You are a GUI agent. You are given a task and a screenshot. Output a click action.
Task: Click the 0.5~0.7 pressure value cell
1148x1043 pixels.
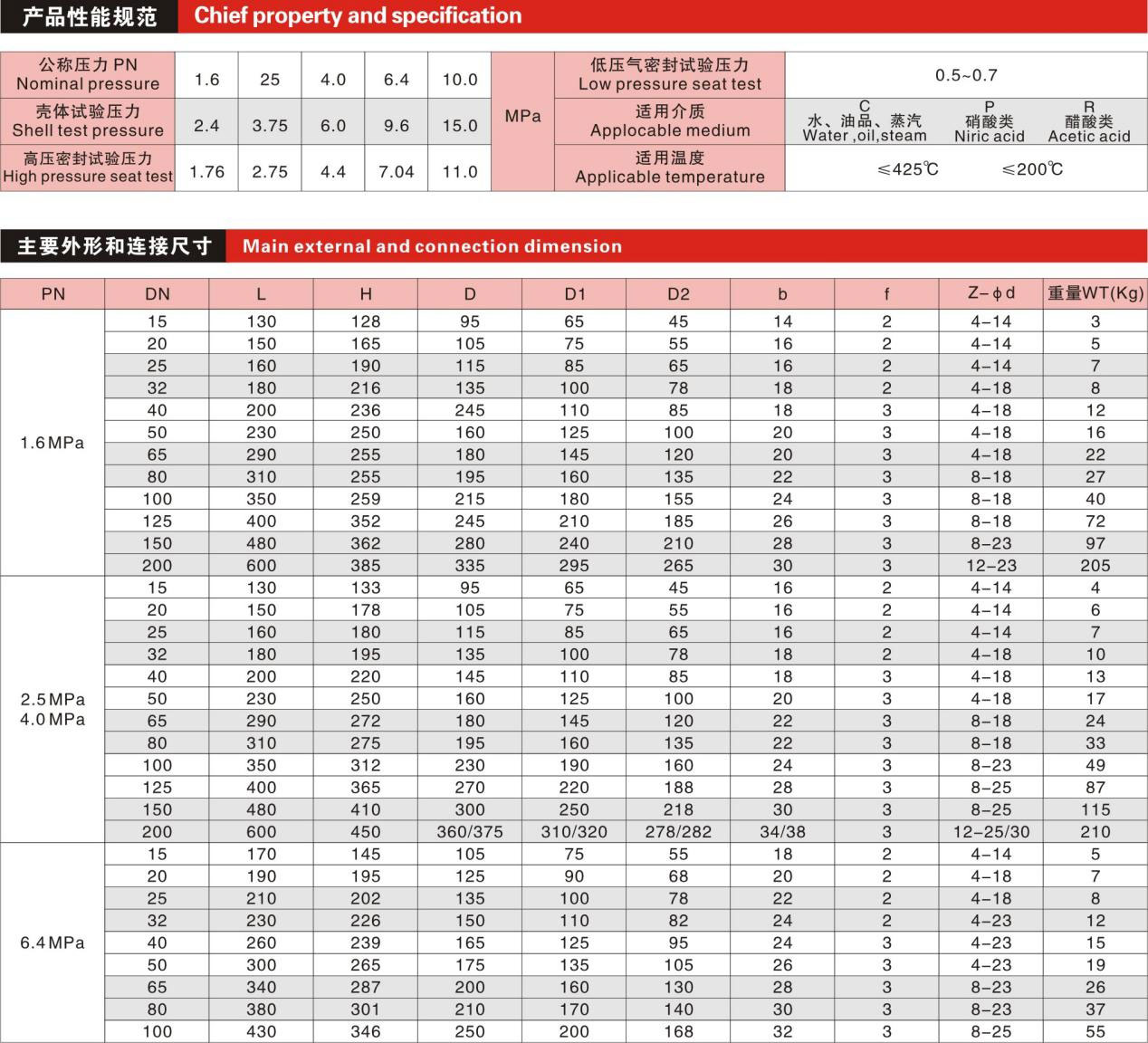[x=966, y=75]
